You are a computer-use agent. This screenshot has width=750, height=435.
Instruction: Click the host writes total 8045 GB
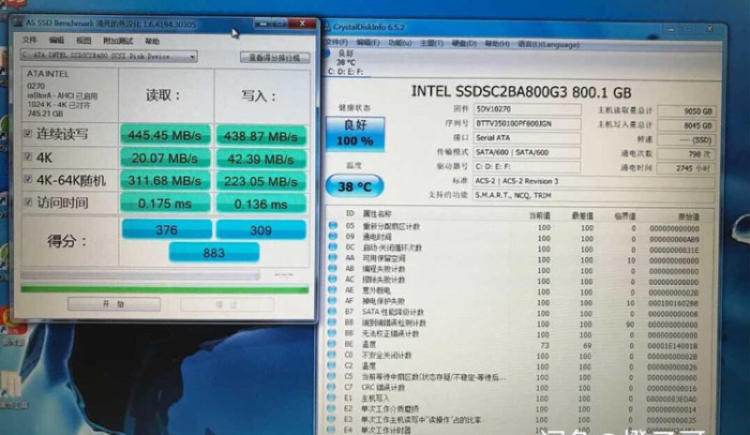click(686, 125)
